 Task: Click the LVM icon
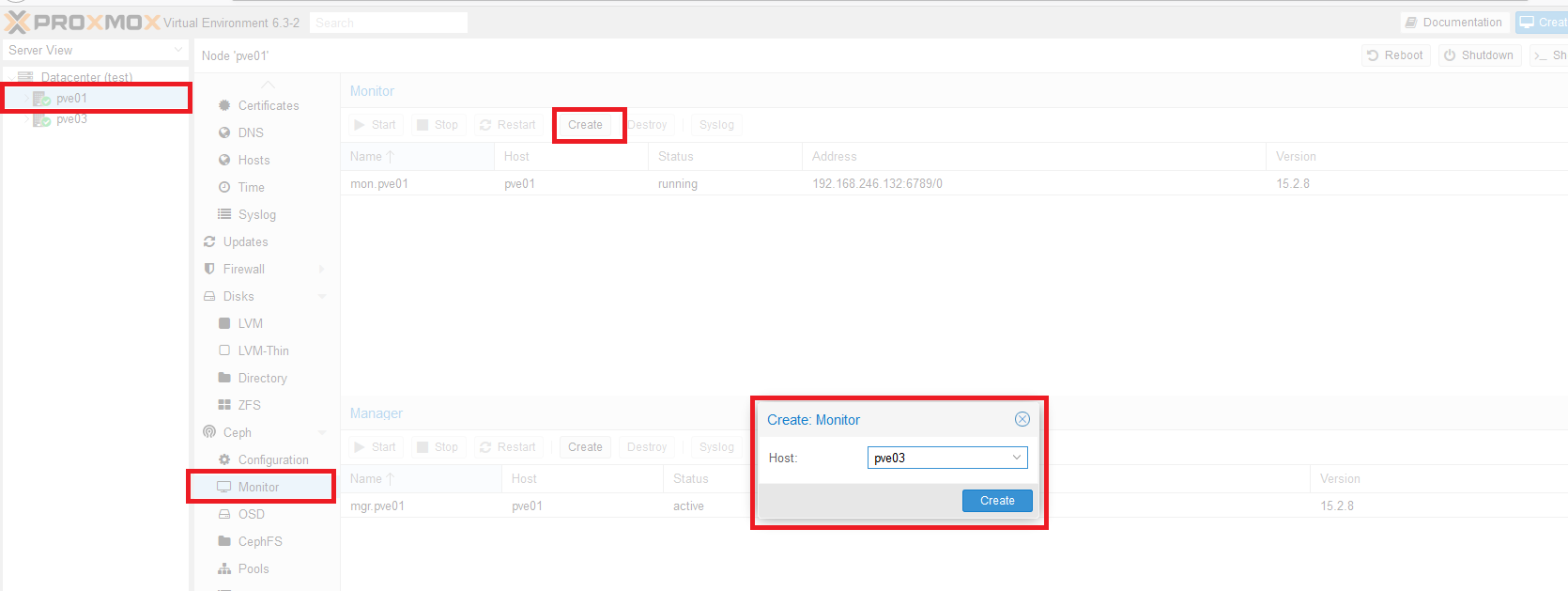pos(224,323)
